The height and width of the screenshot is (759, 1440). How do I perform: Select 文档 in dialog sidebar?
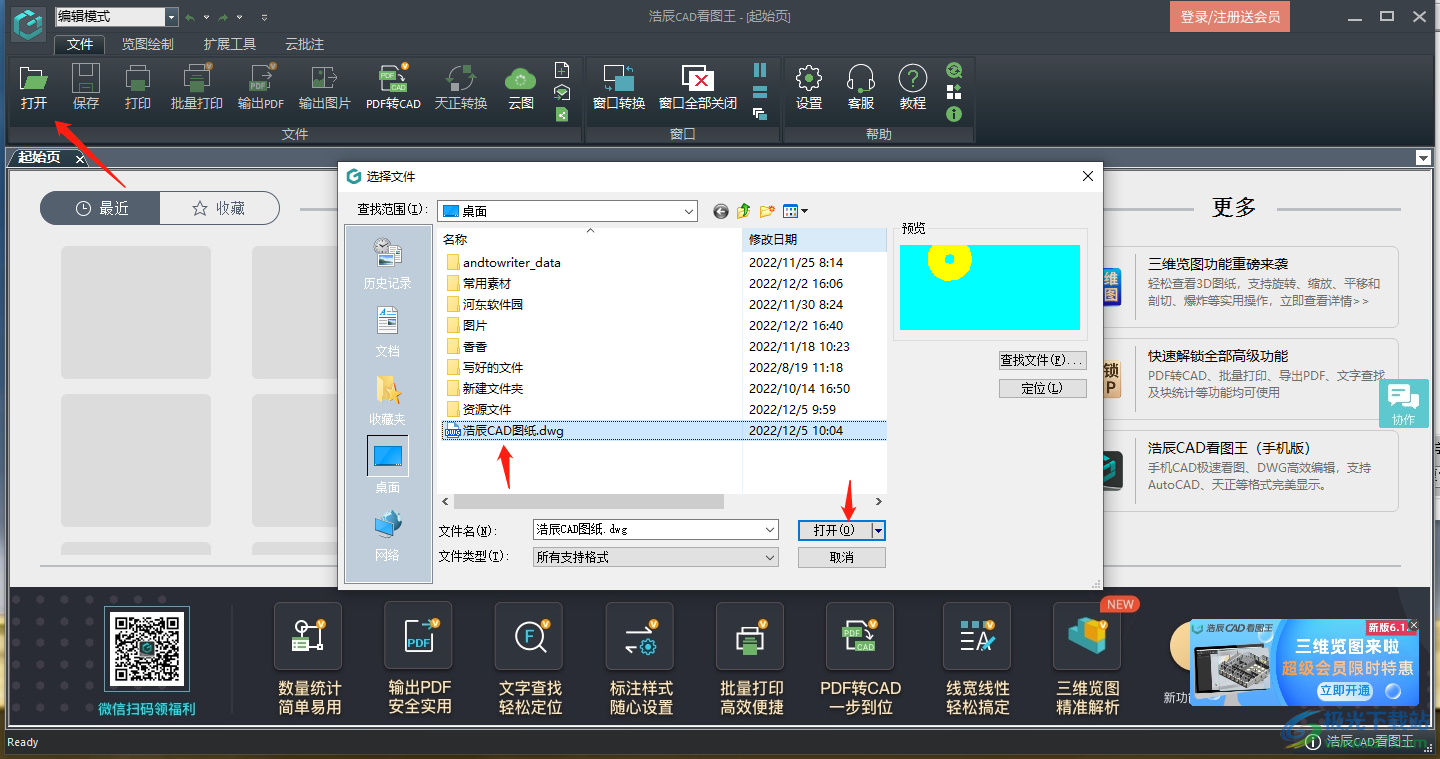[x=387, y=332]
